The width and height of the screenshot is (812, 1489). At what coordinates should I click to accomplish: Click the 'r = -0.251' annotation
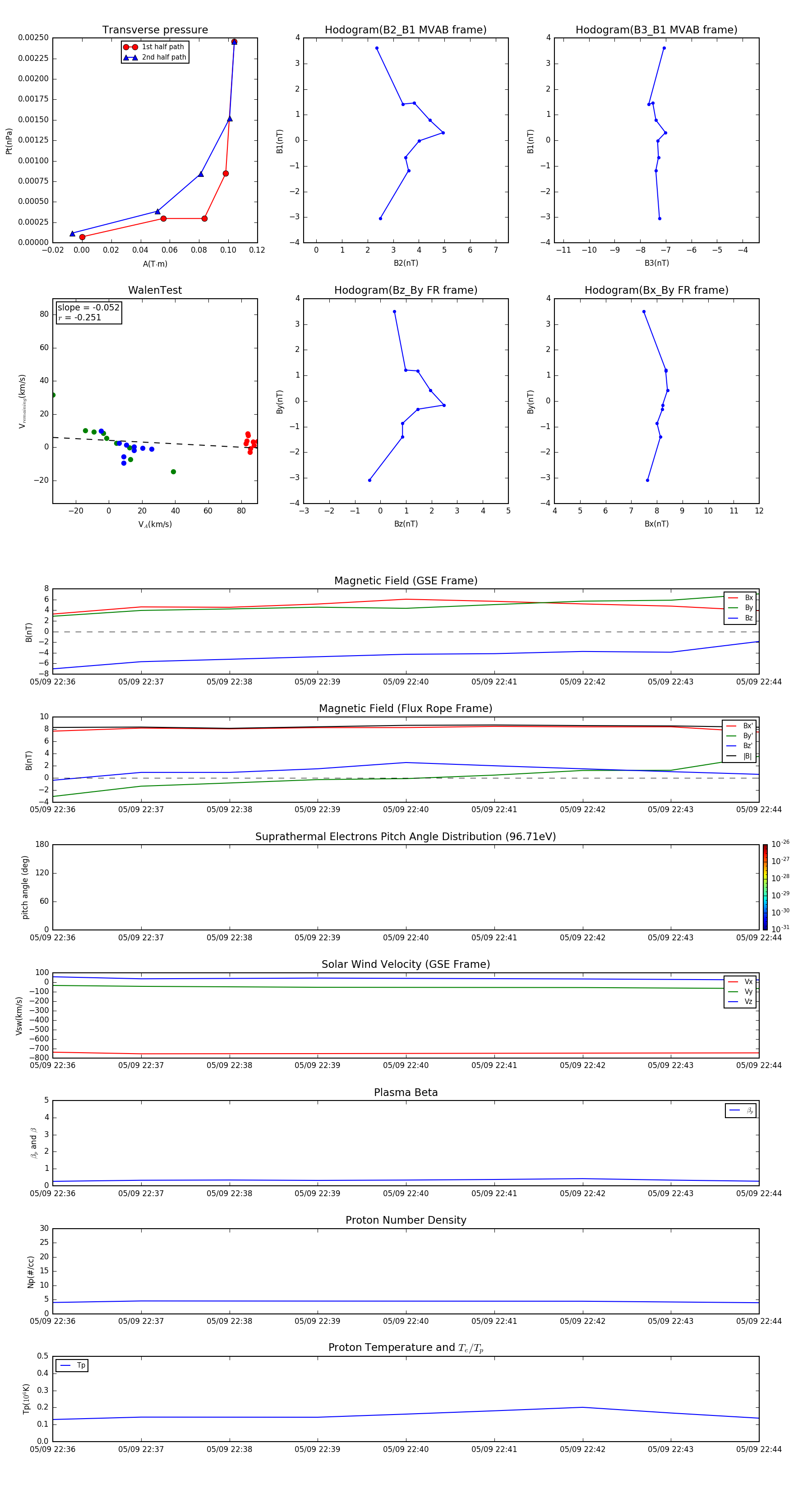[x=80, y=317]
